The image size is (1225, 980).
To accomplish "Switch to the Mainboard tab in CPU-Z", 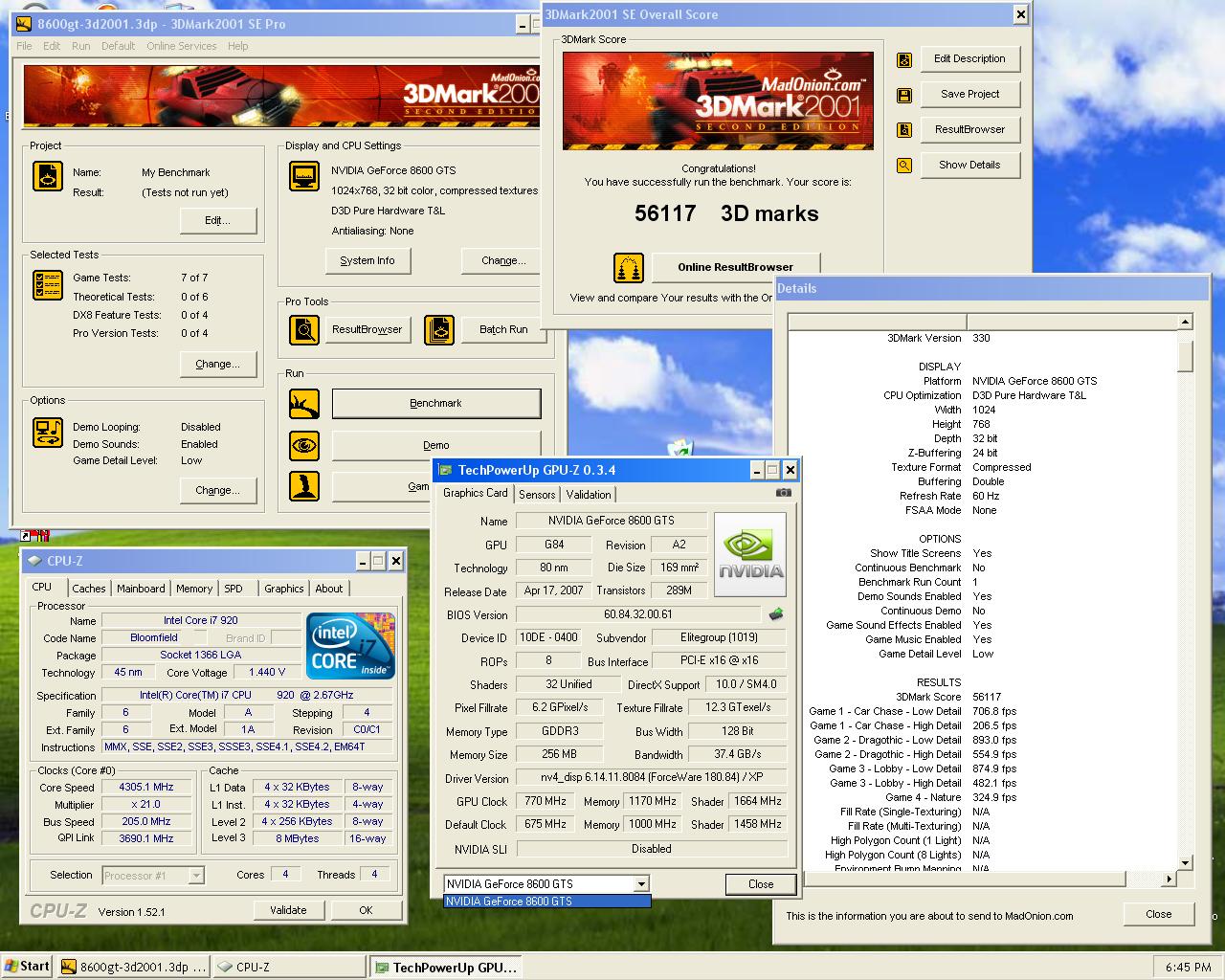I will coord(141,589).
